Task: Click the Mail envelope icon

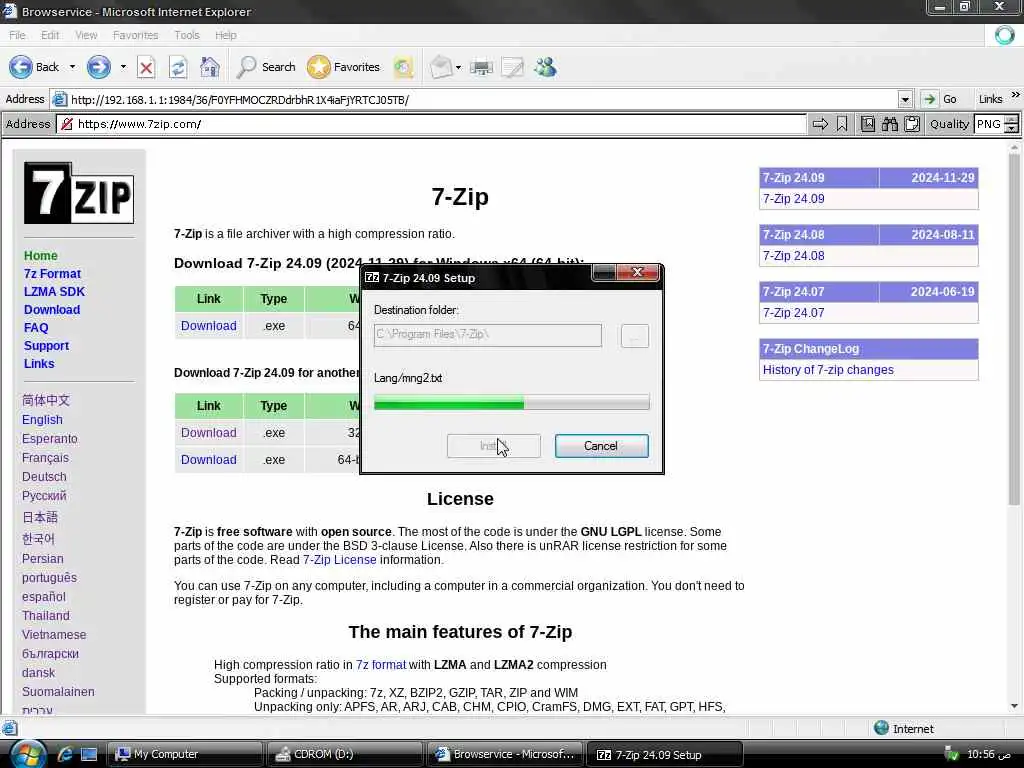Action: point(441,67)
